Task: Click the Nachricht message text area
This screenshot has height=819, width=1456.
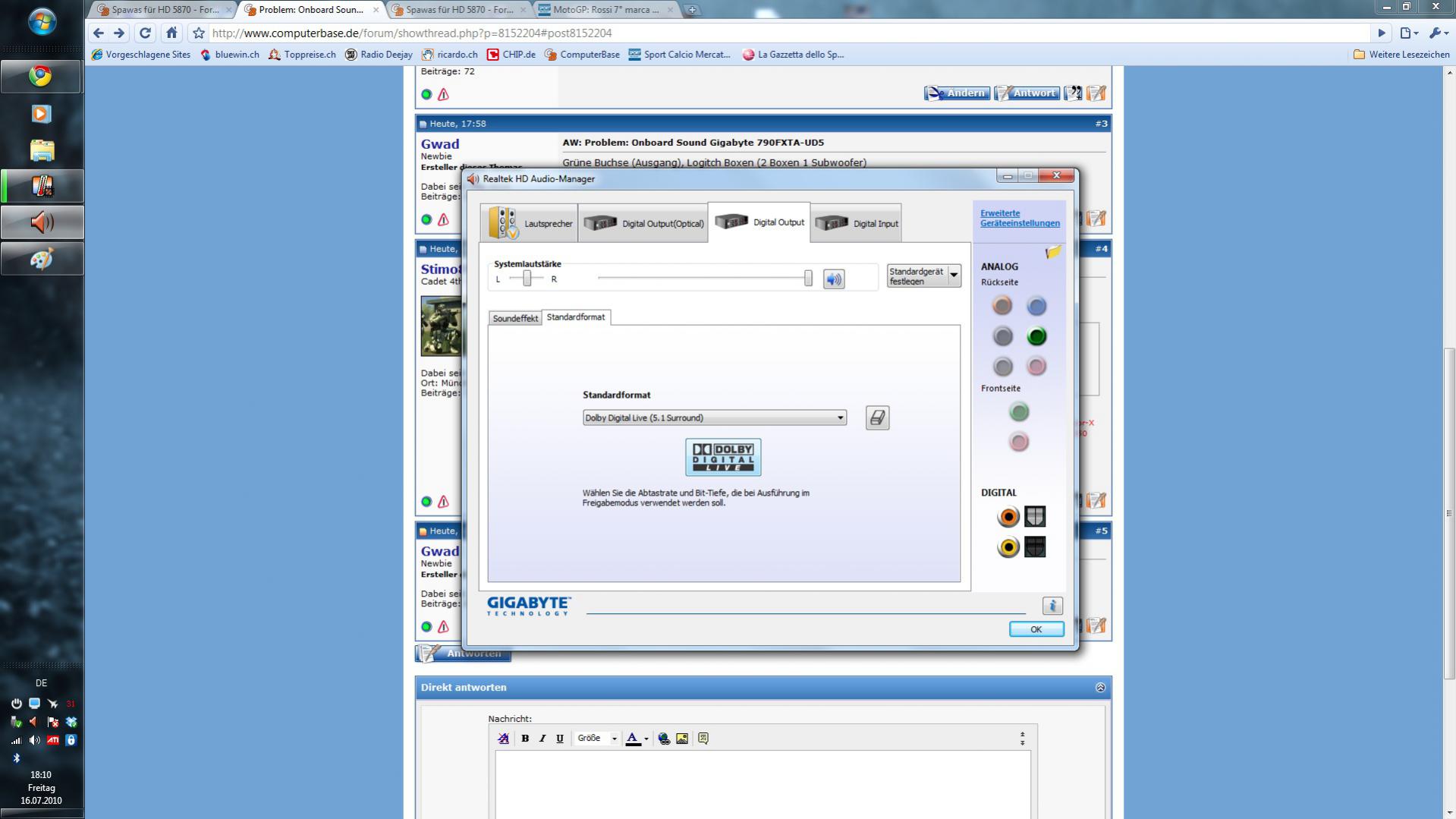Action: 763,785
